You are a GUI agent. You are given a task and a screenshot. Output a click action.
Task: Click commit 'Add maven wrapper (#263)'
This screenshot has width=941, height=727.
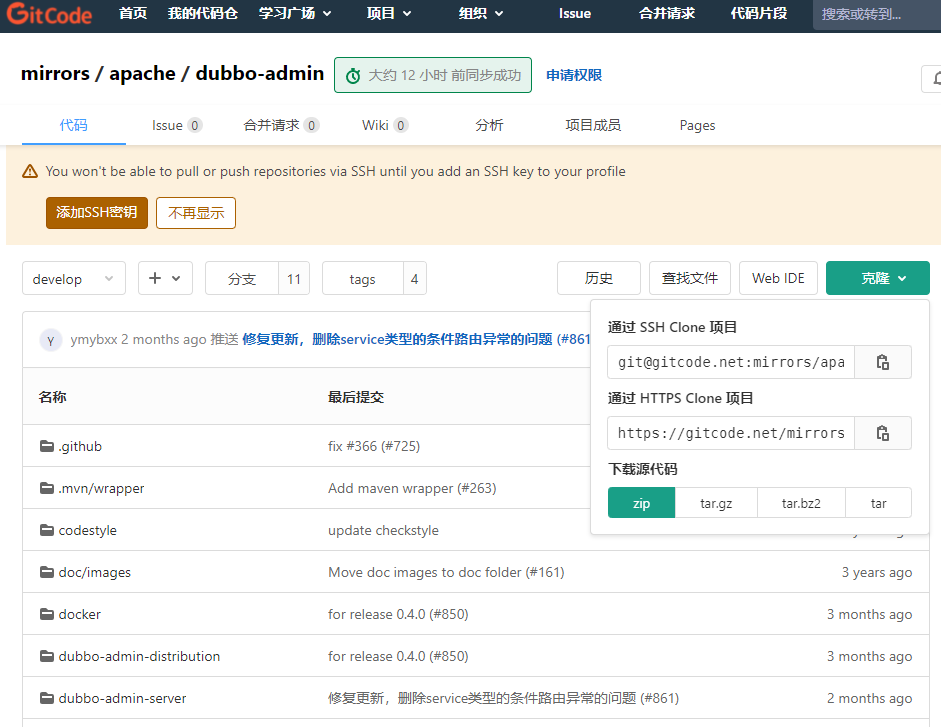click(412, 488)
